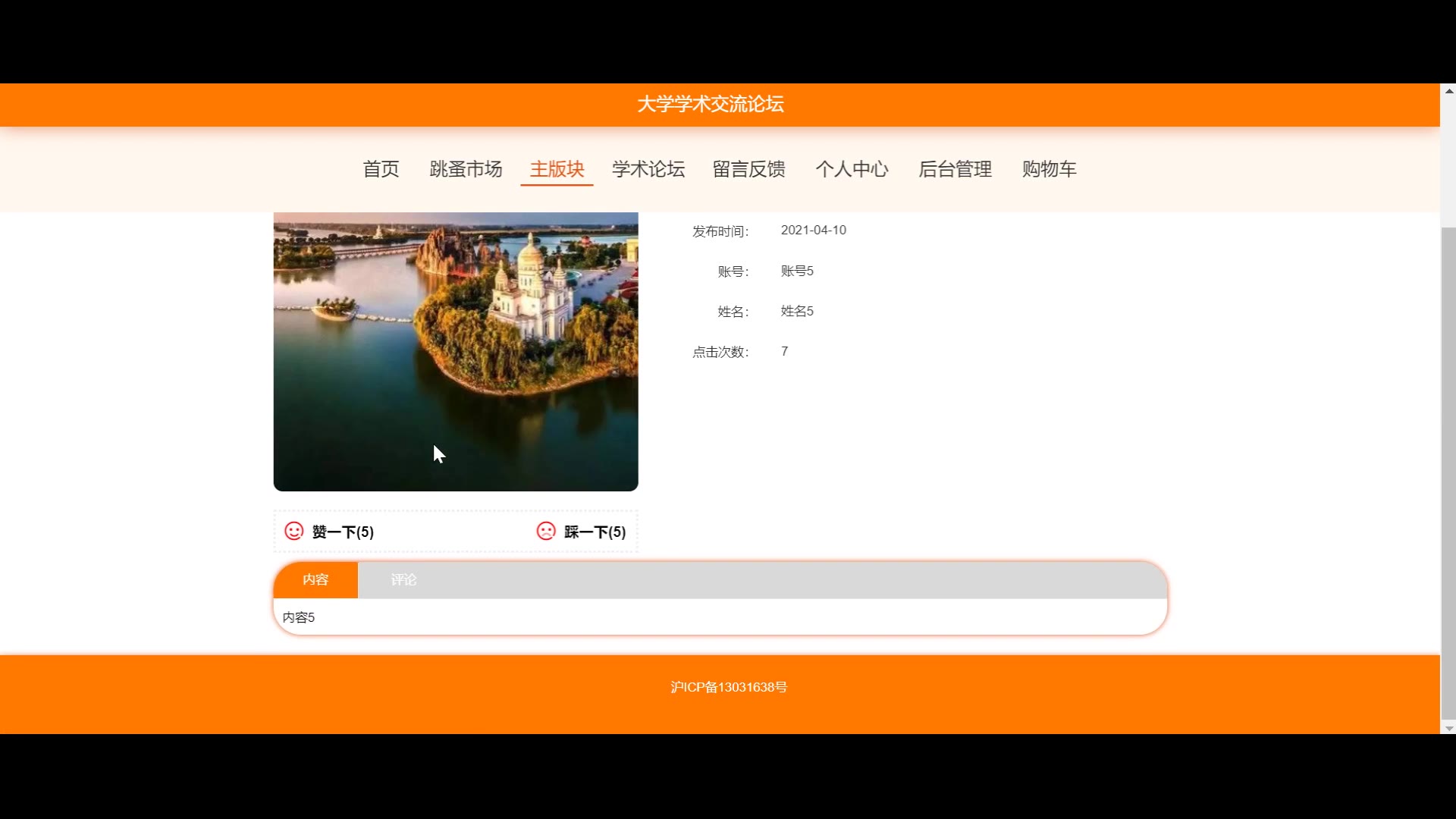Click the 赞一下(5) like label

click(x=343, y=532)
